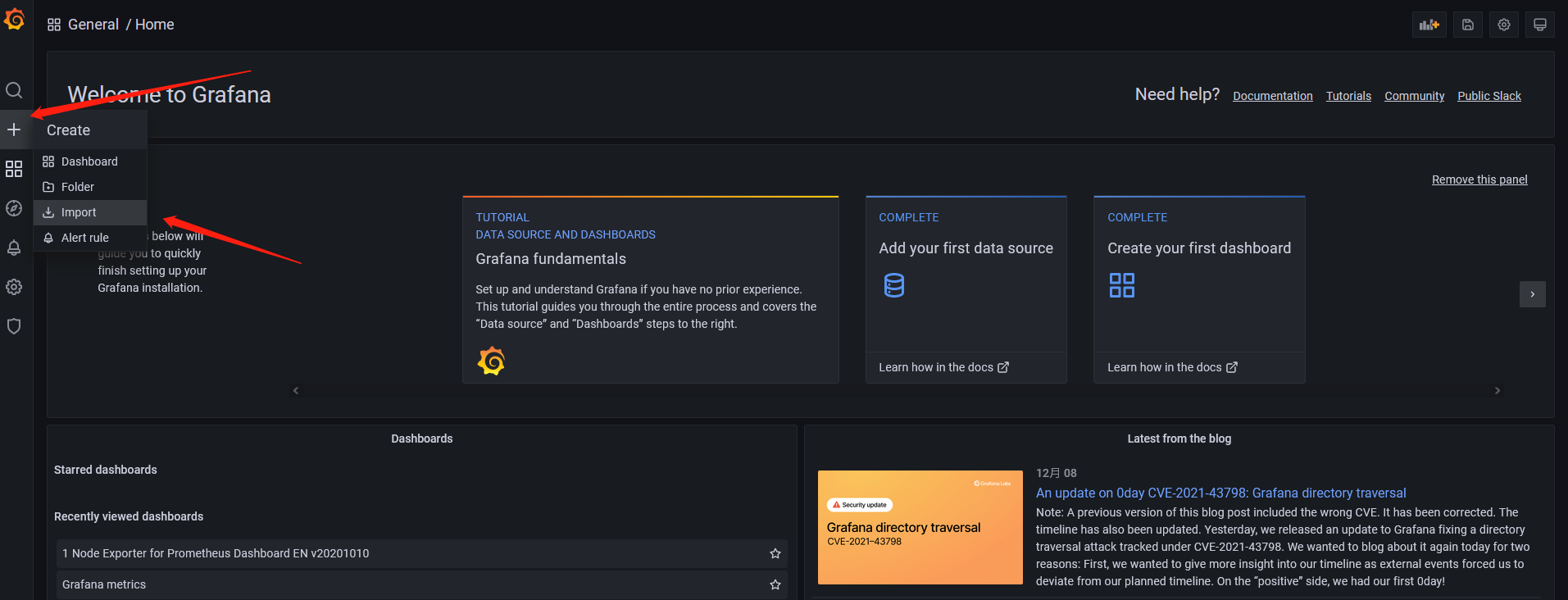Click the Create menu header
Screen dimensions: 1568x600
[x=89, y=130]
